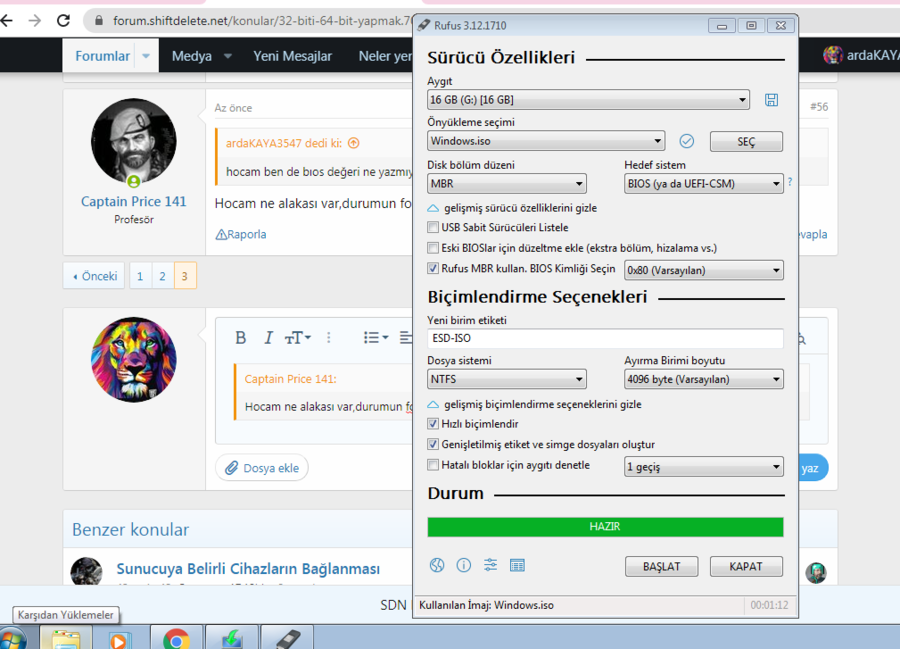Click the green HAZIR progress bar
The height and width of the screenshot is (649, 900).
click(x=606, y=527)
